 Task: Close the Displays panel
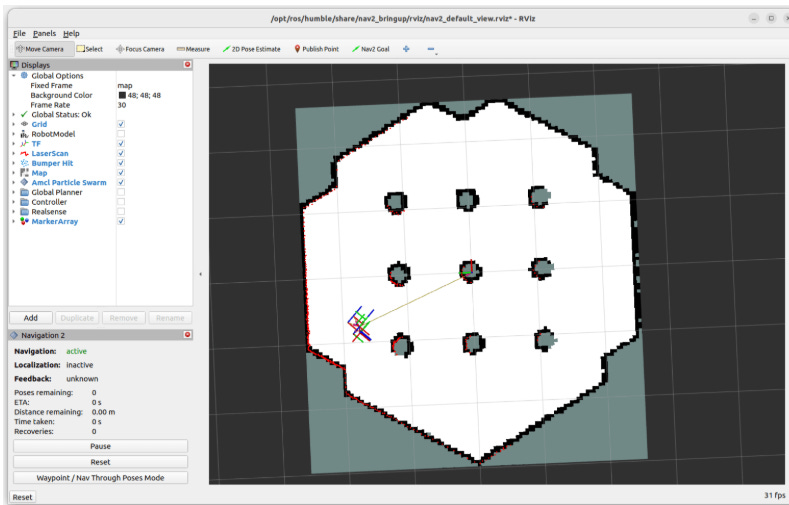tap(188, 64)
